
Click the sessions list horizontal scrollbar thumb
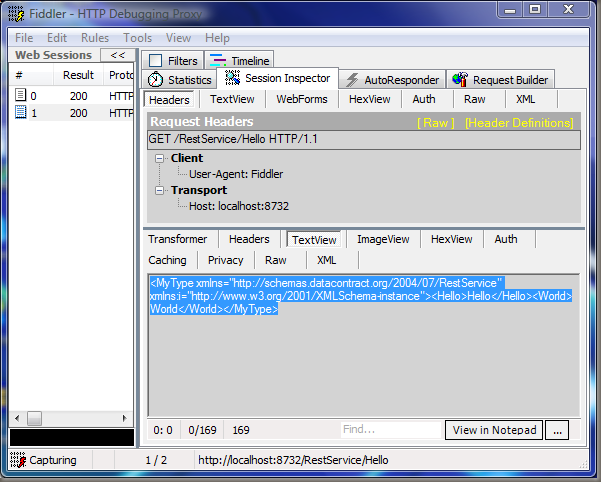pyautogui.click(x=34, y=418)
